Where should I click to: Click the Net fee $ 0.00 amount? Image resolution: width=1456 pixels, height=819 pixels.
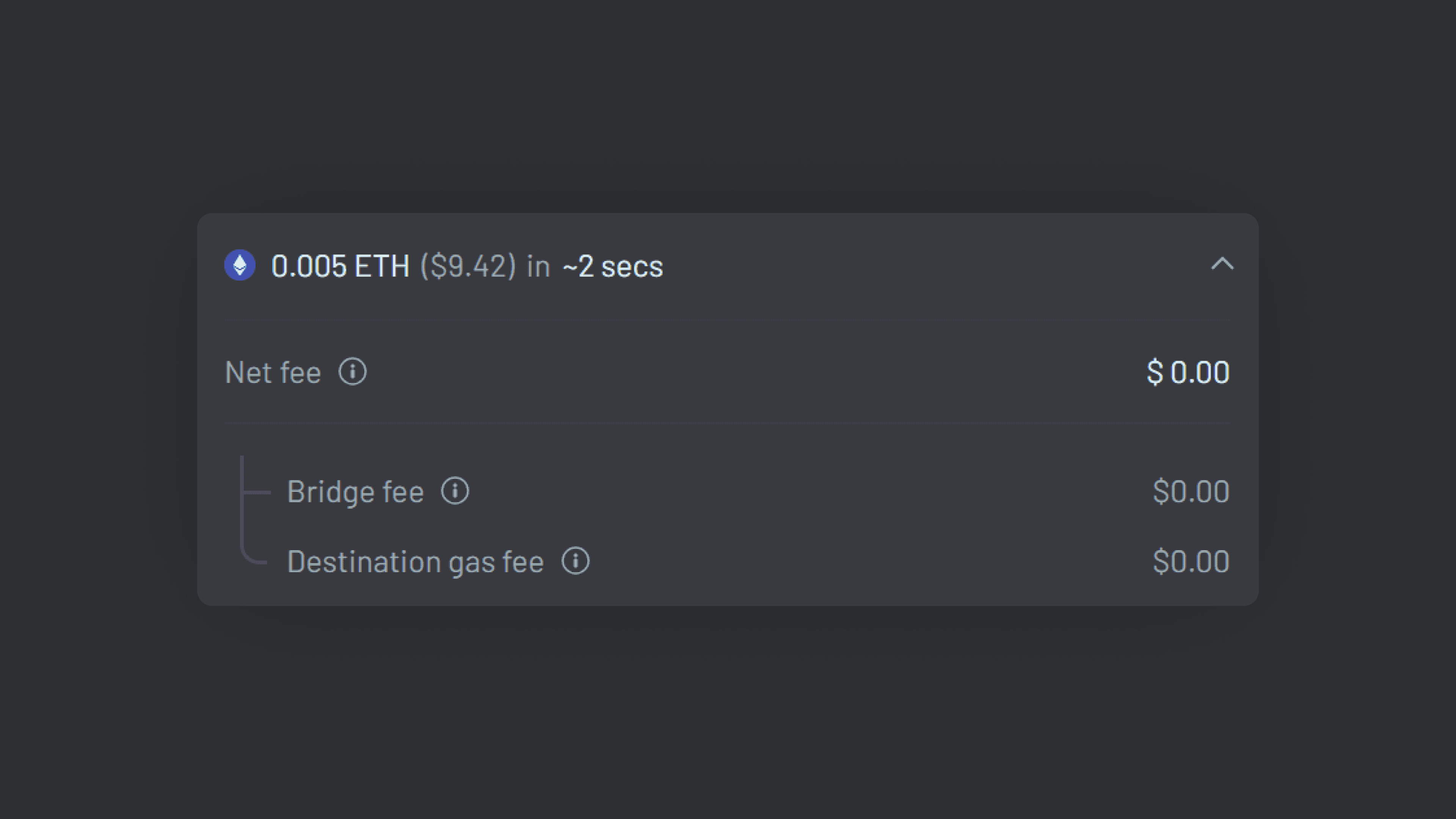pyautogui.click(x=1188, y=372)
